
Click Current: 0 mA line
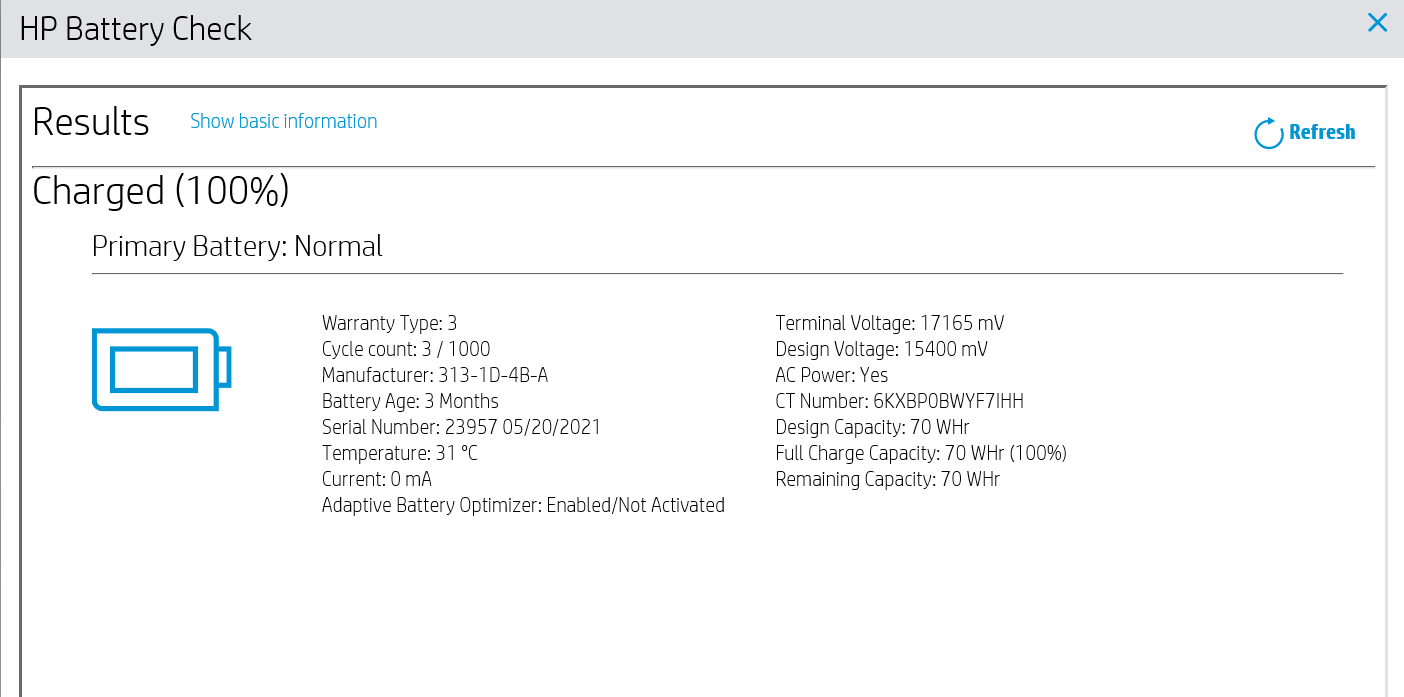[377, 479]
